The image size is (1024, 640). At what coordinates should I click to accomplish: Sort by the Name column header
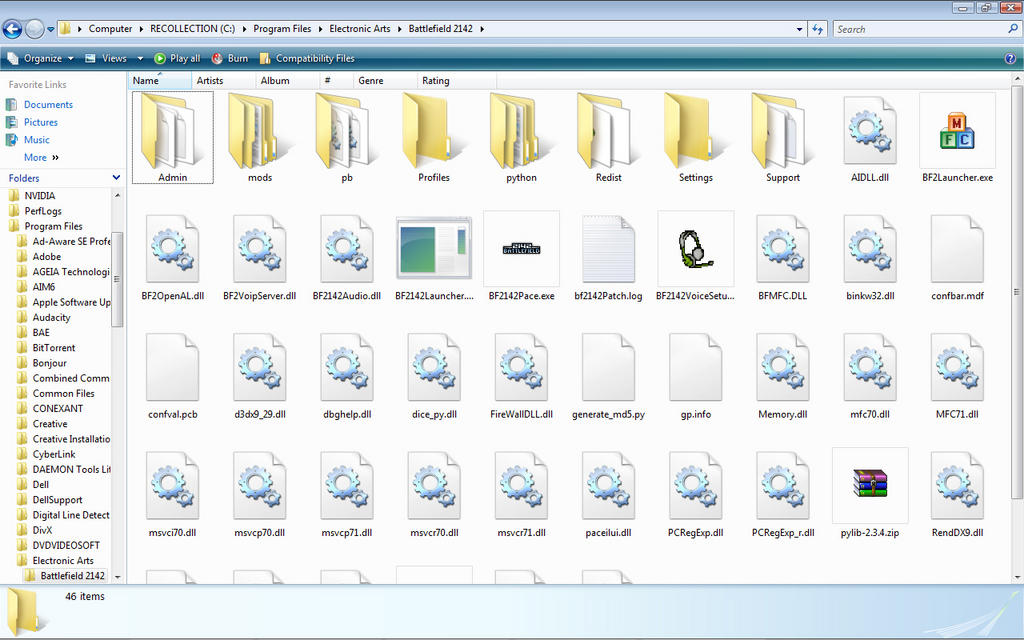(x=146, y=81)
